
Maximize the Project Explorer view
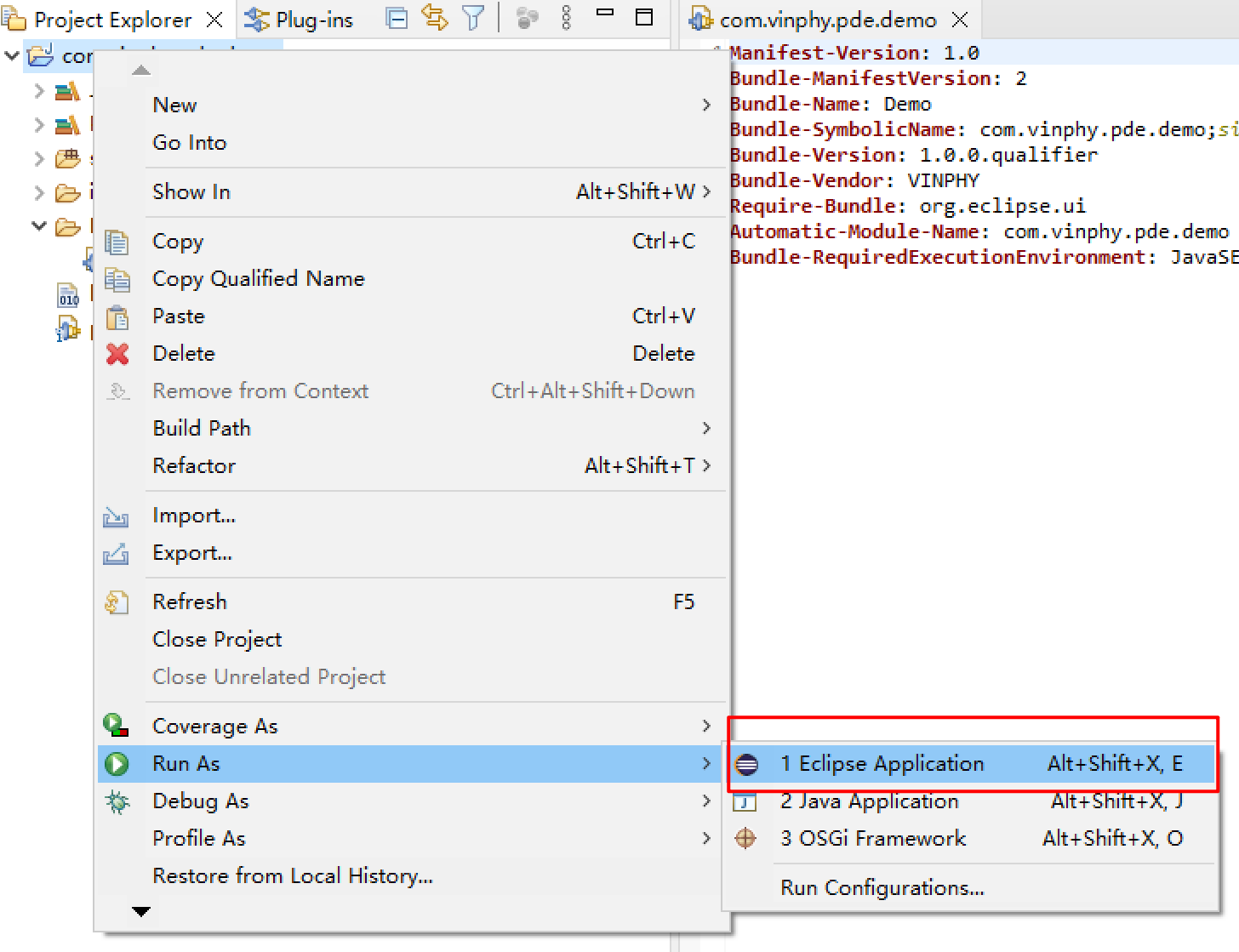point(645,17)
